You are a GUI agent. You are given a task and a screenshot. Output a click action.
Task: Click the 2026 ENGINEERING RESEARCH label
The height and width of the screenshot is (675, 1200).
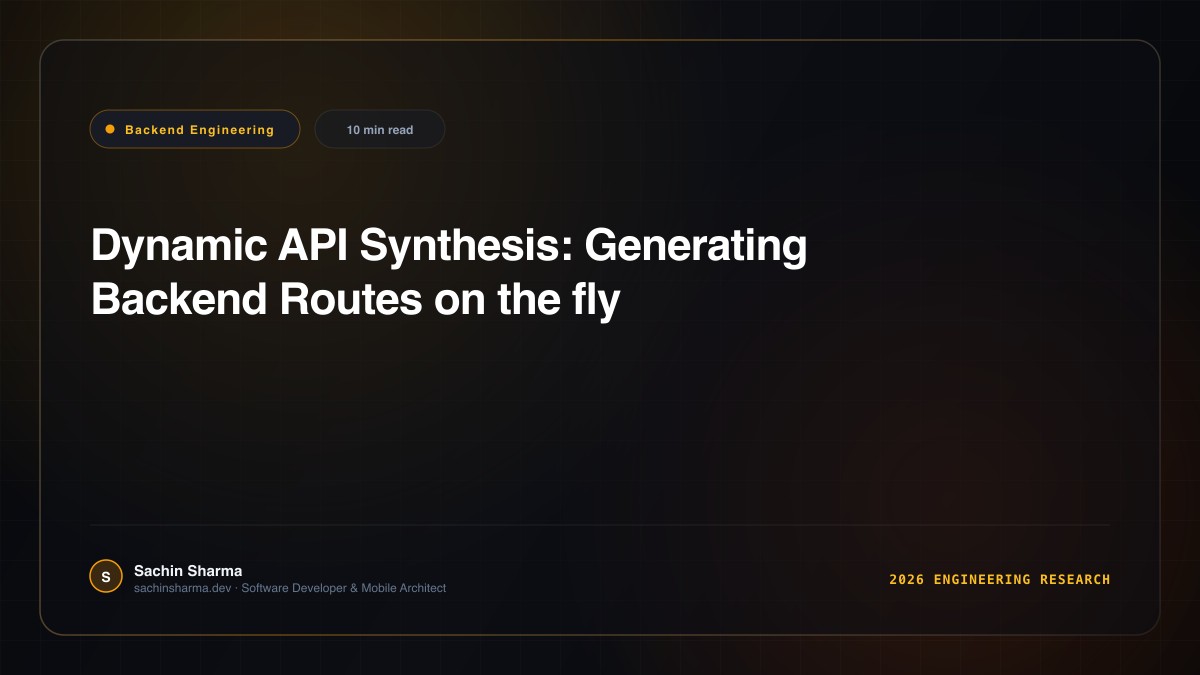click(x=1000, y=579)
